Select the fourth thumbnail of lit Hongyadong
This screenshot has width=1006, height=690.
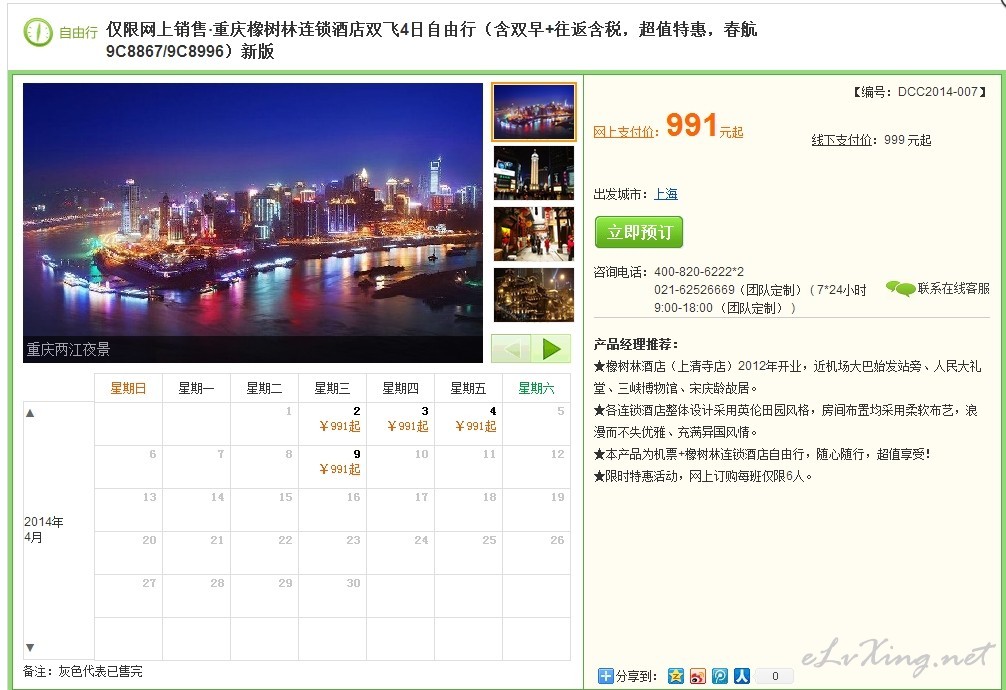tap(534, 295)
